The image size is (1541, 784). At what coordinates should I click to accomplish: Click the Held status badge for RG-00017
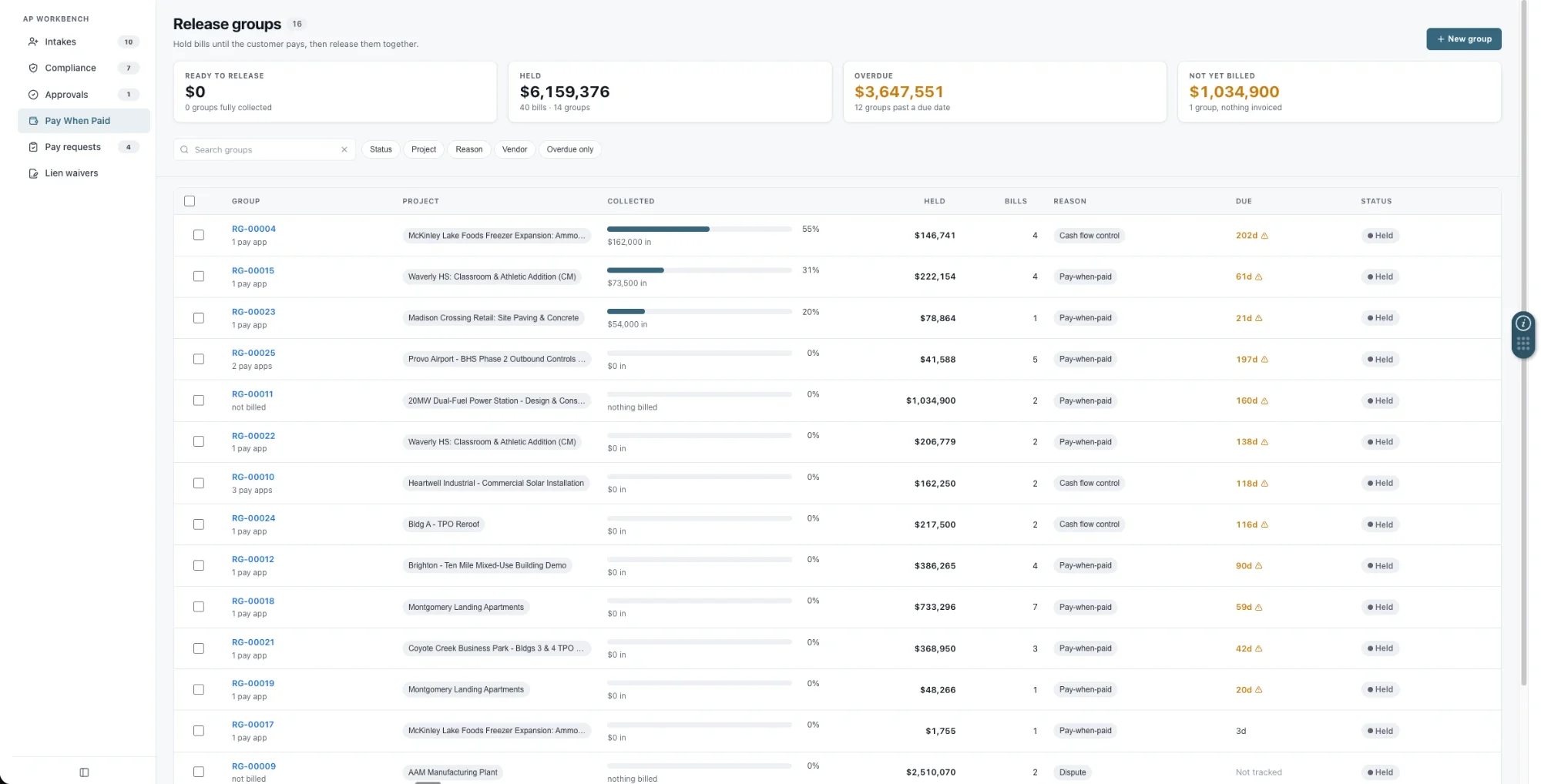click(x=1380, y=731)
